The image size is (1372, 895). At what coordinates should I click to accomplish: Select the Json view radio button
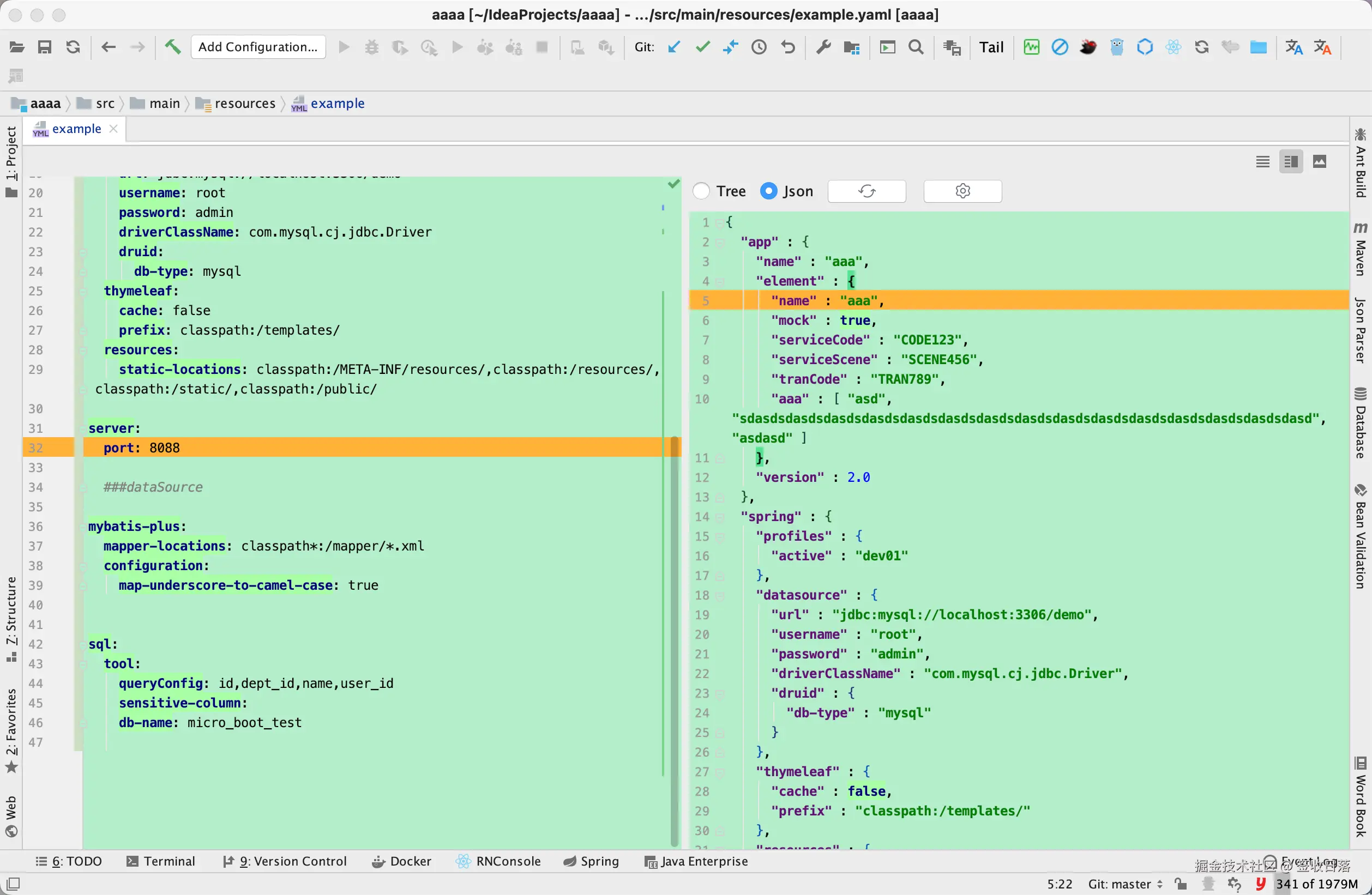coord(768,191)
